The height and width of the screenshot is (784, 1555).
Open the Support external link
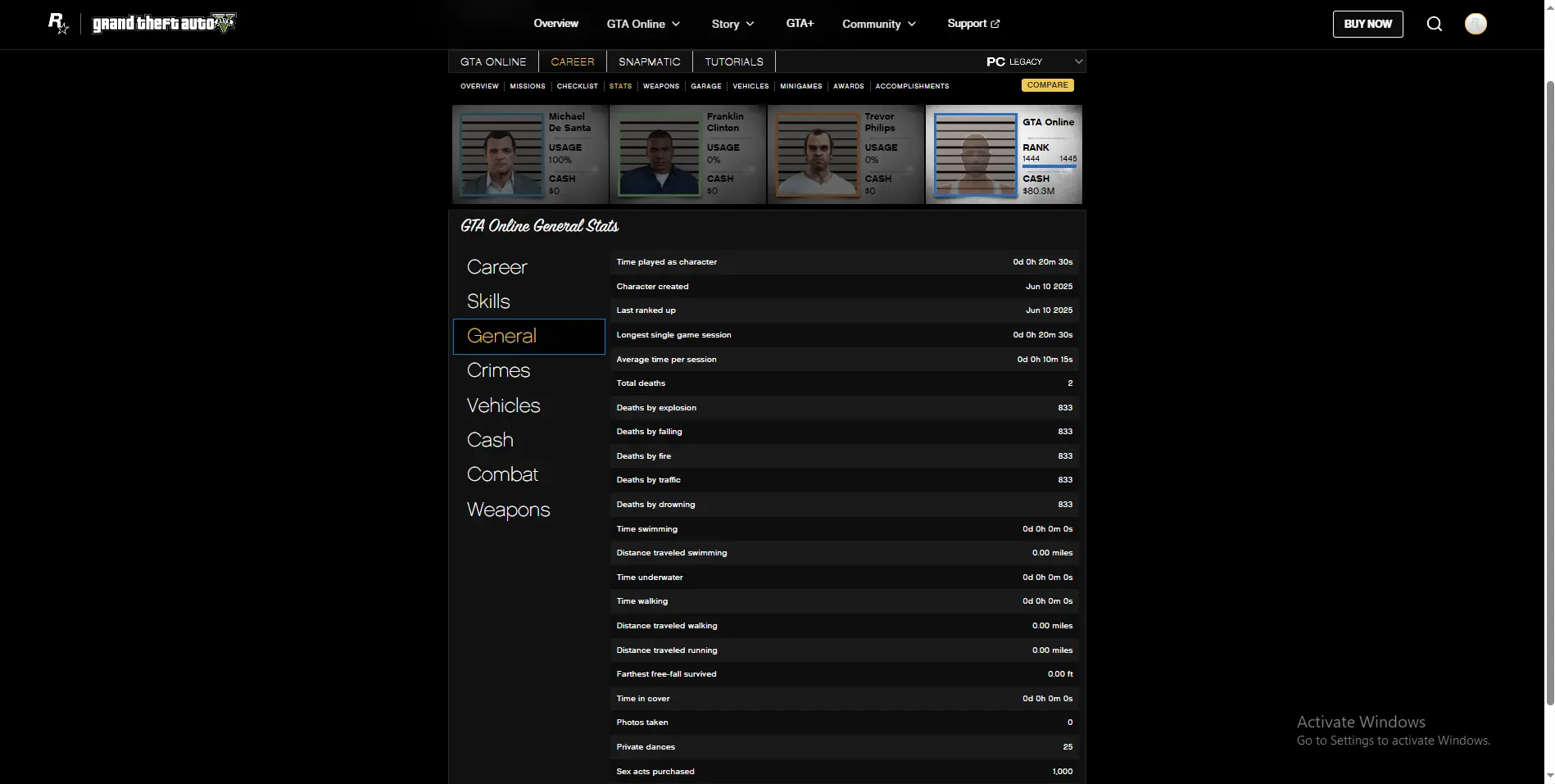pos(973,24)
